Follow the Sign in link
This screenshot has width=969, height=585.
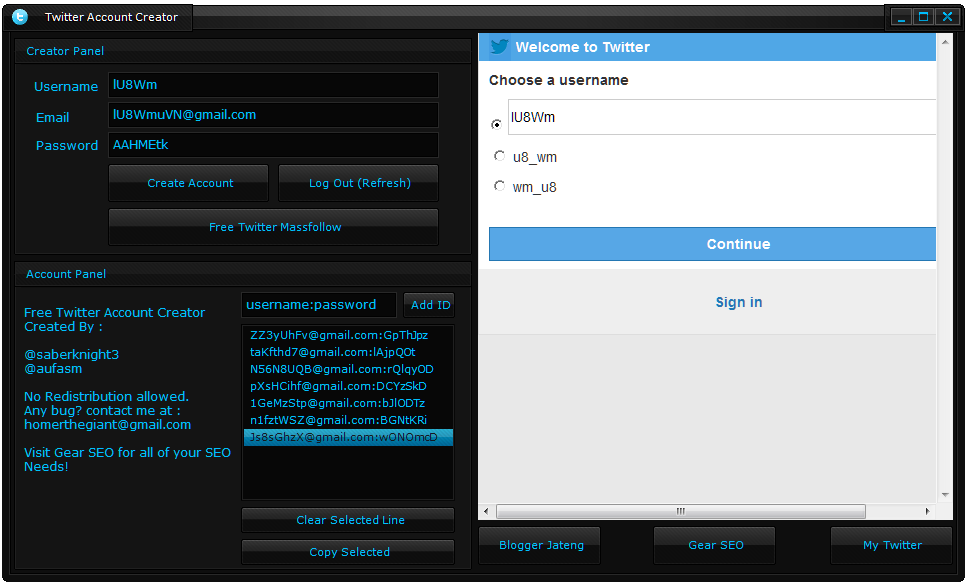click(x=738, y=302)
